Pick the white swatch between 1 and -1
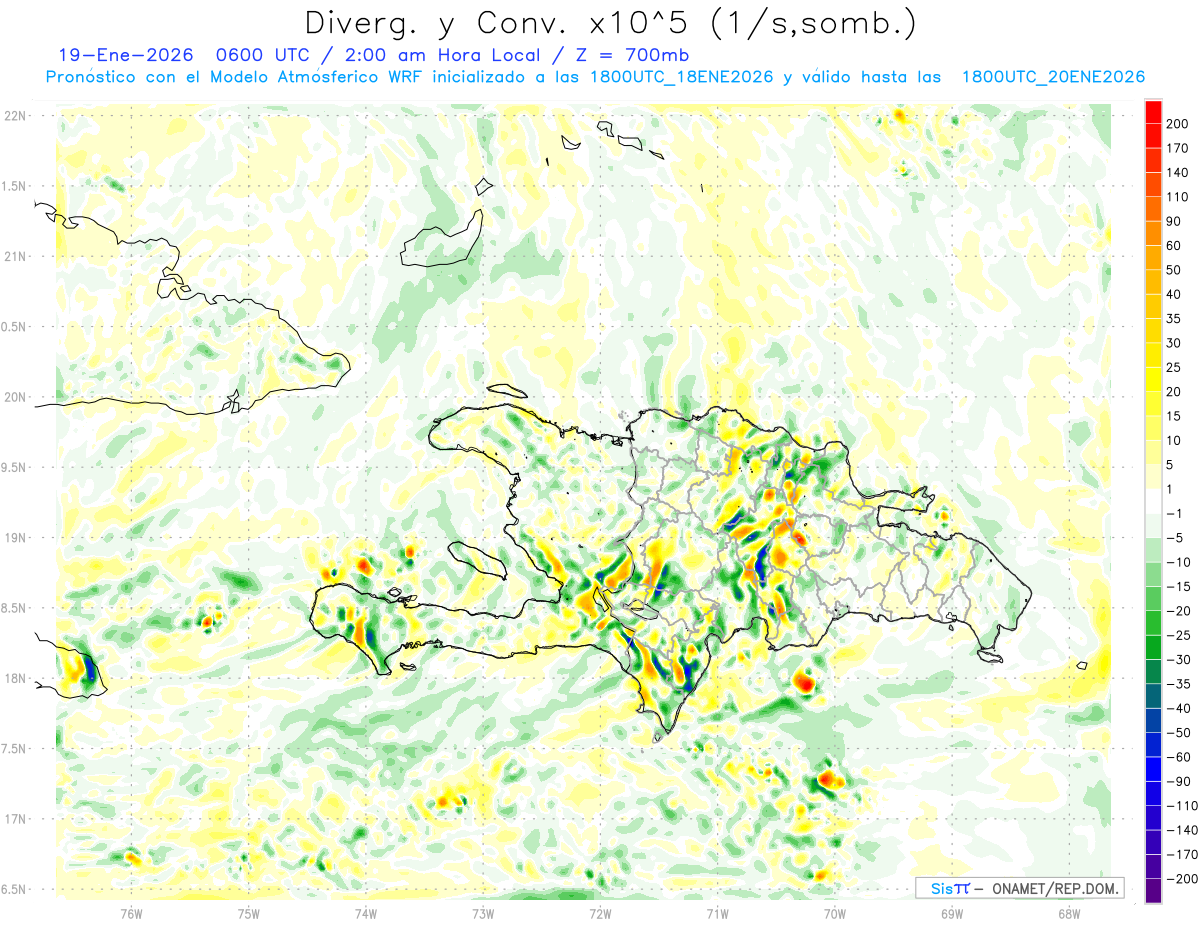The height and width of the screenshot is (927, 1200). coord(1153,502)
